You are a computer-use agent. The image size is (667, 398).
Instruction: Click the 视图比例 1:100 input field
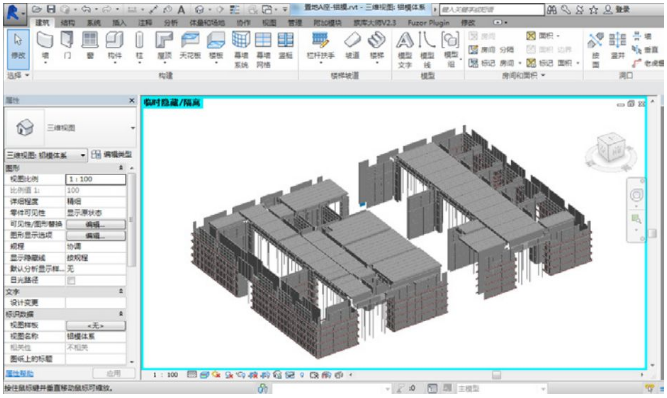96,179
